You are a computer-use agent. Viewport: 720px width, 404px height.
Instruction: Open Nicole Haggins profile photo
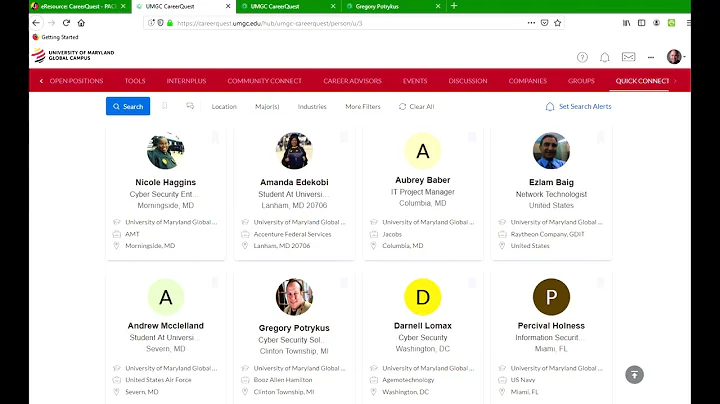click(x=166, y=151)
